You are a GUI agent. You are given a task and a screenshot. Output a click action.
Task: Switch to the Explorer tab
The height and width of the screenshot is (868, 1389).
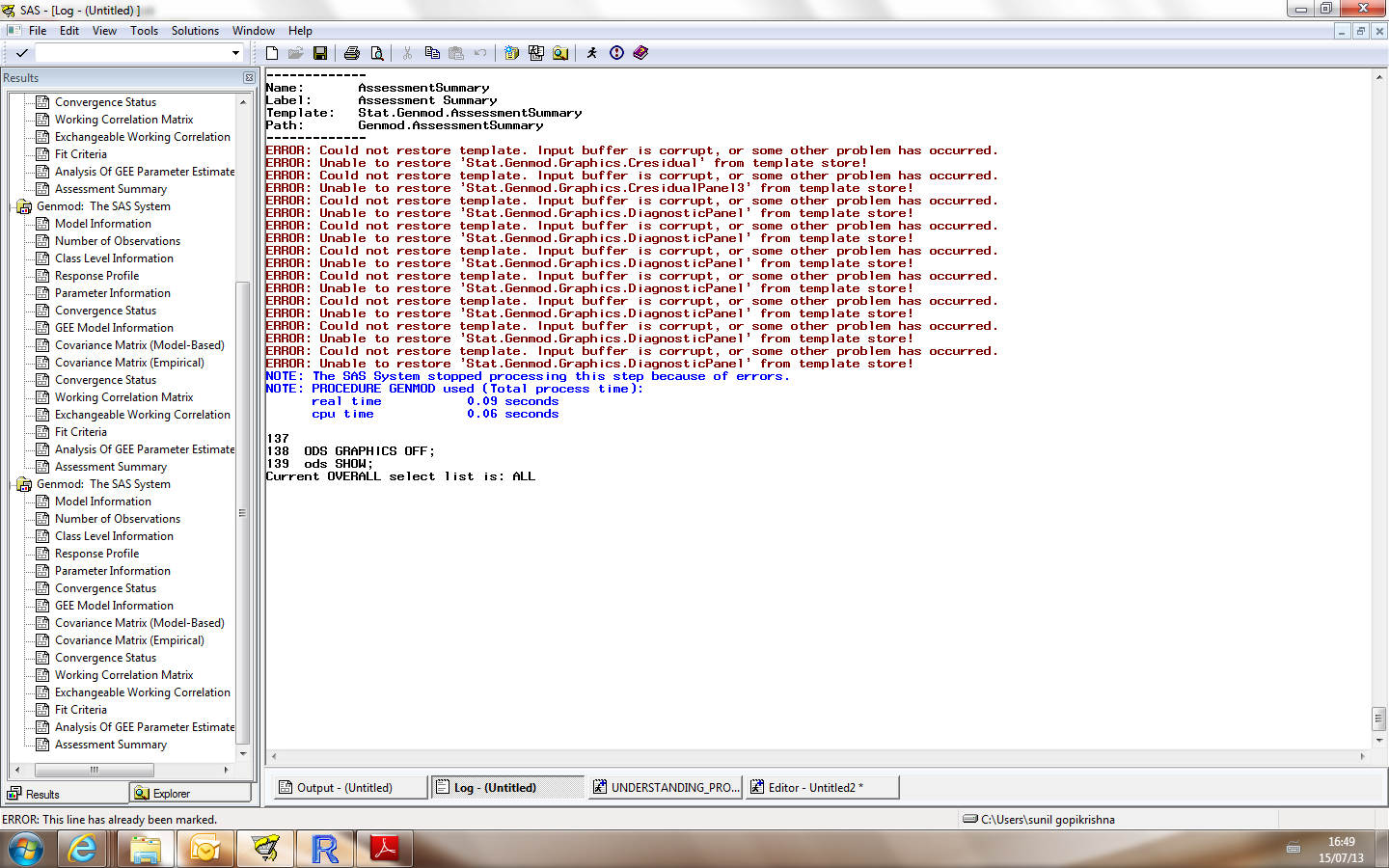click(x=190, y=794)
